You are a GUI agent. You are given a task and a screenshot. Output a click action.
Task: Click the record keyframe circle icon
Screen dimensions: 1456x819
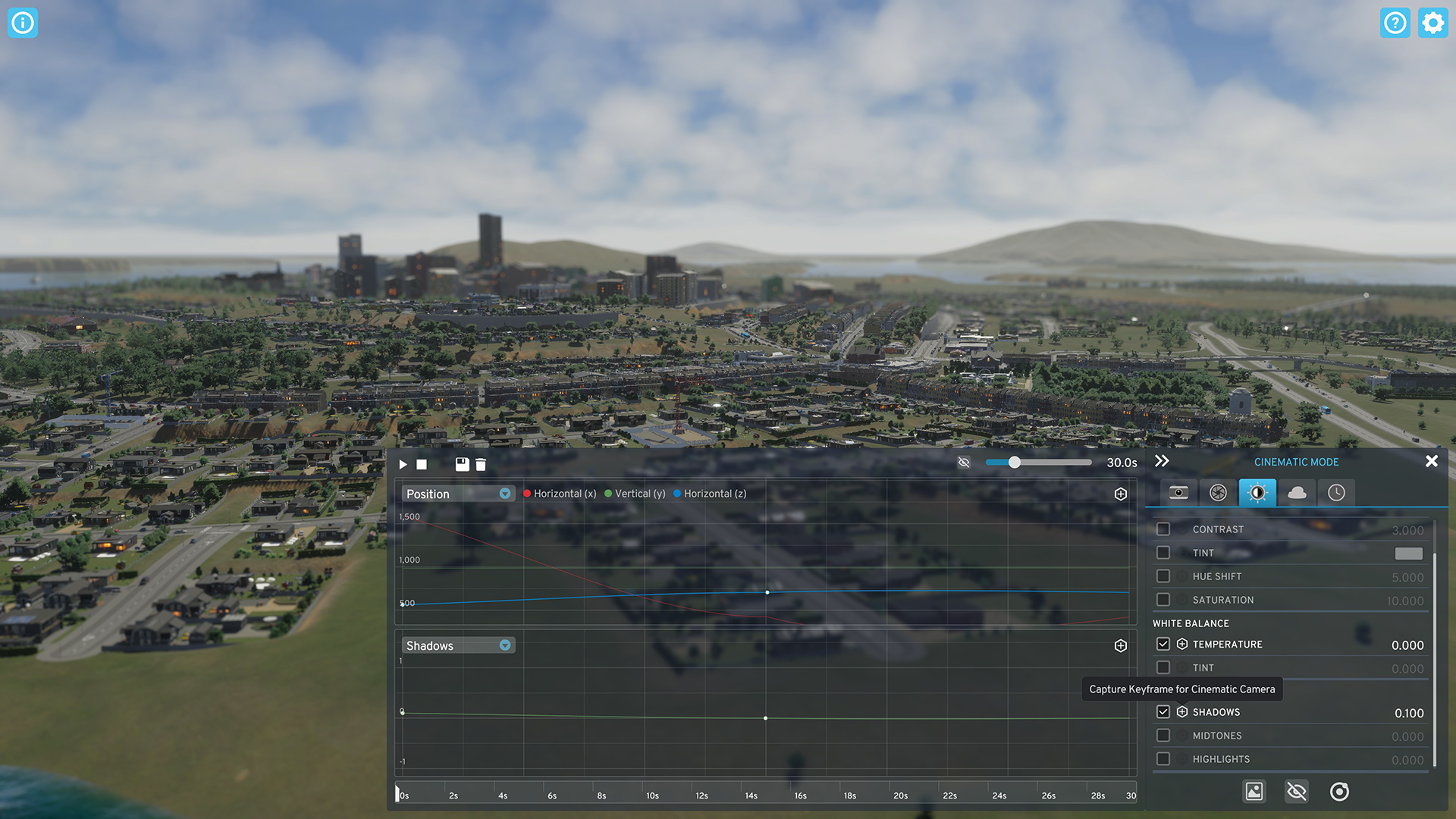(x=1339, y=791)
